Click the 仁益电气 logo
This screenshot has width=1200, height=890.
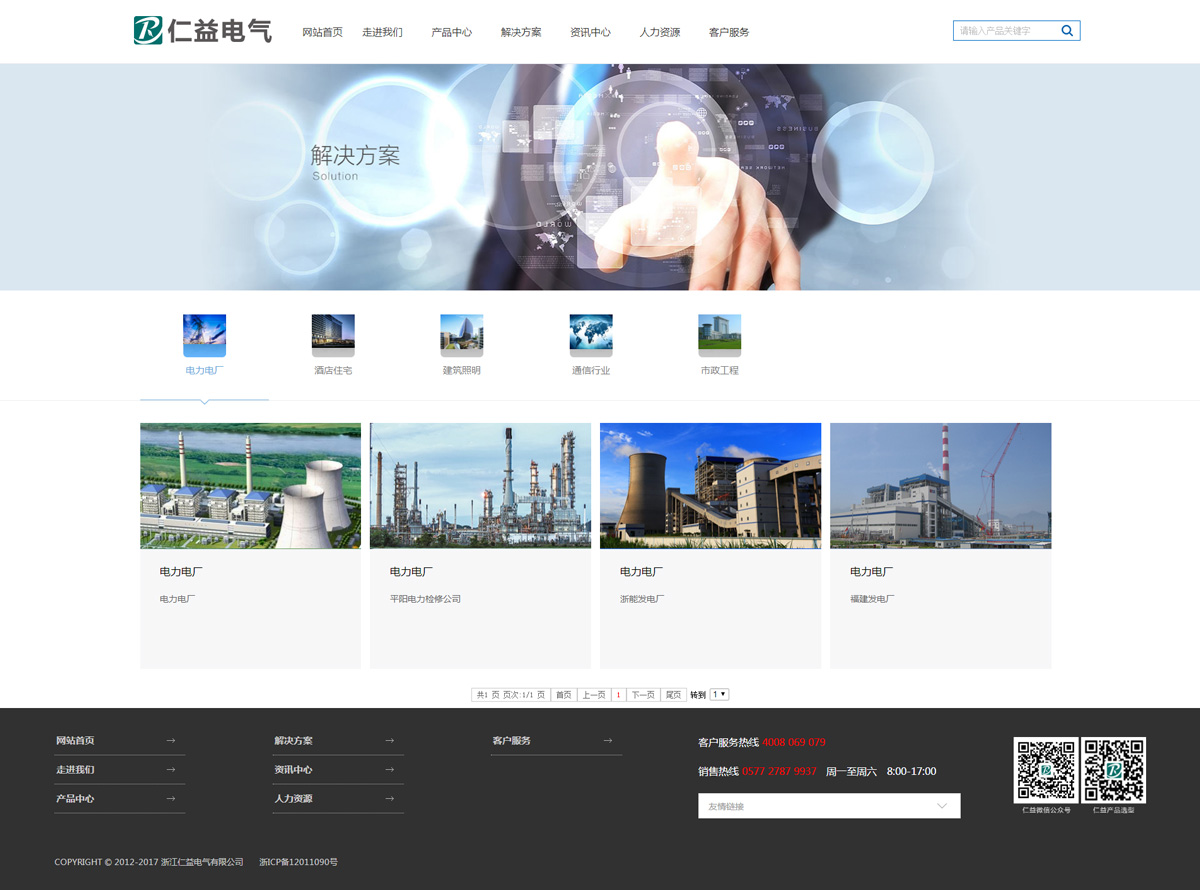coord(203,31)
